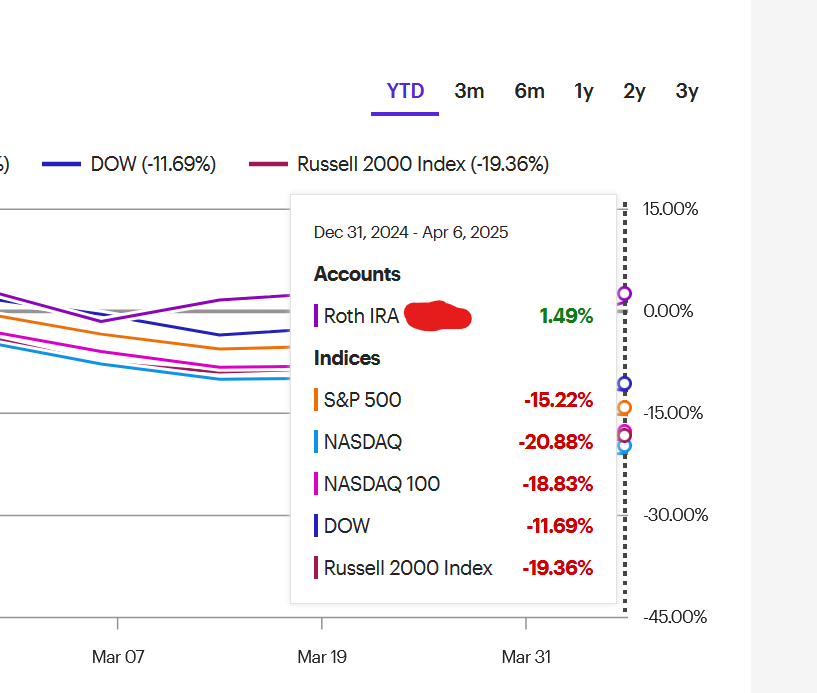Screen dimensions: 817x693
Task: Click the orange S&P 500 data point marker
Action: point(624,408)
